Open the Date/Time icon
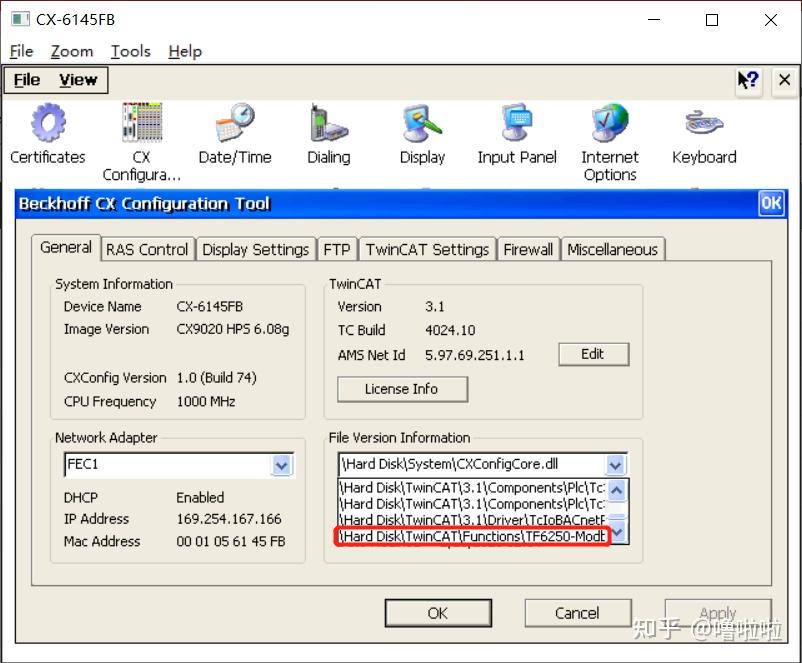This screenshot has width=802, height=663. pyautogui.click(x=235, y=134)
